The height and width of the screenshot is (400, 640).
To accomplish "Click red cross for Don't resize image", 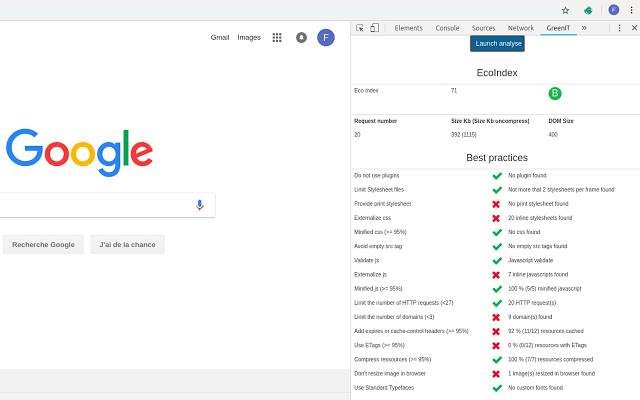I will [496, 374].
